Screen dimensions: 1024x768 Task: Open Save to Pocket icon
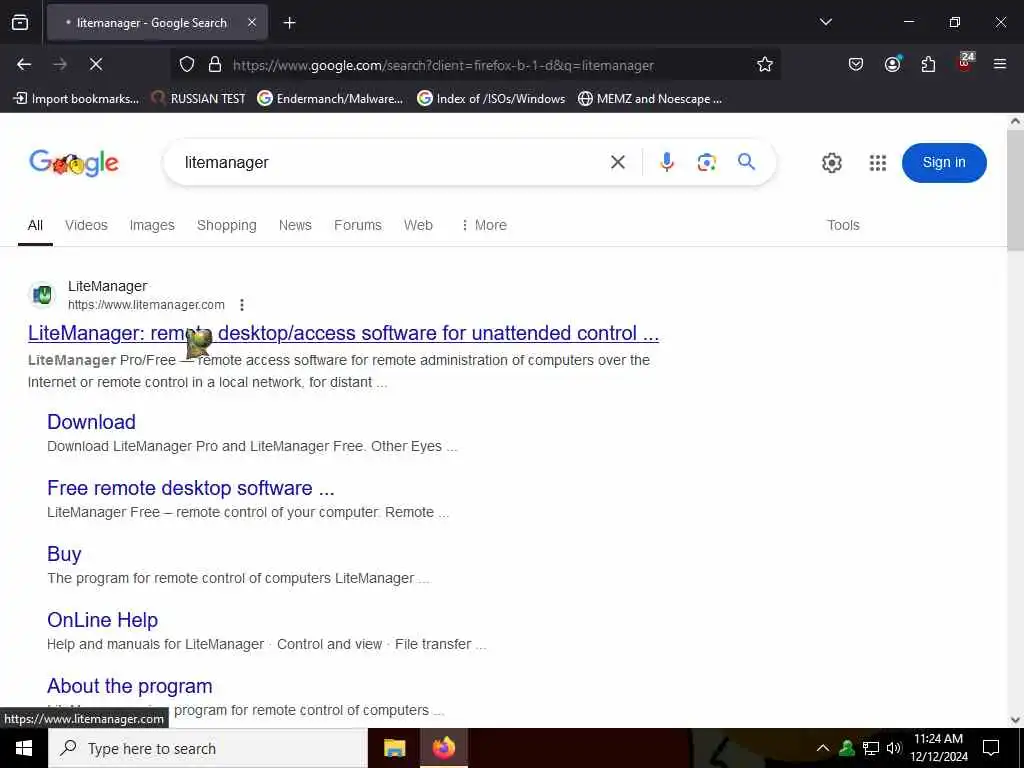pyautogui.click(x=856, y=64)
